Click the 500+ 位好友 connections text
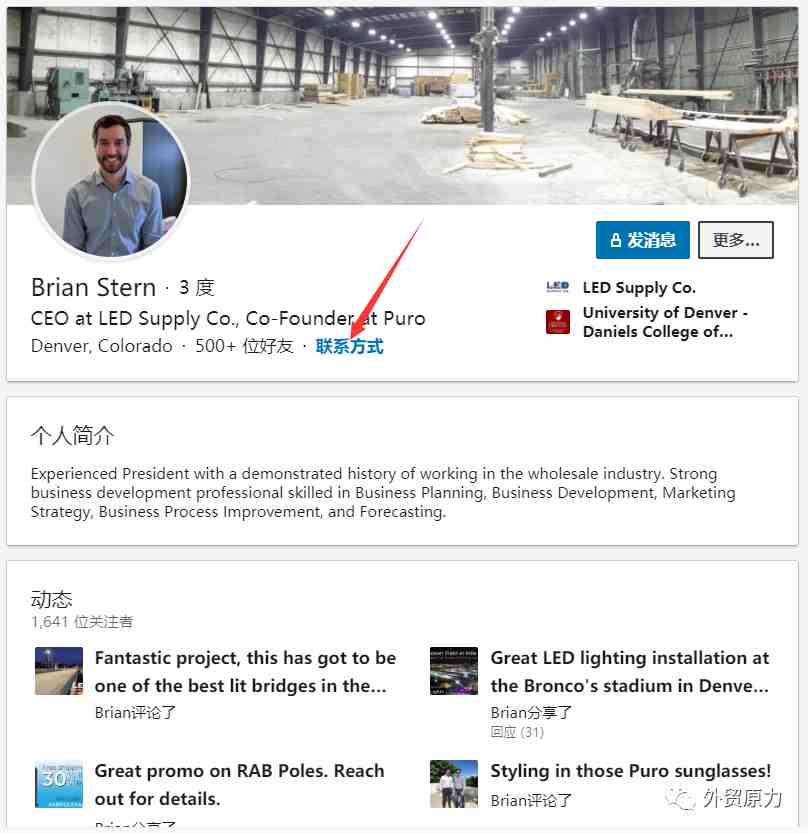Viewport: 808px width, 833px height. point(244,346)
